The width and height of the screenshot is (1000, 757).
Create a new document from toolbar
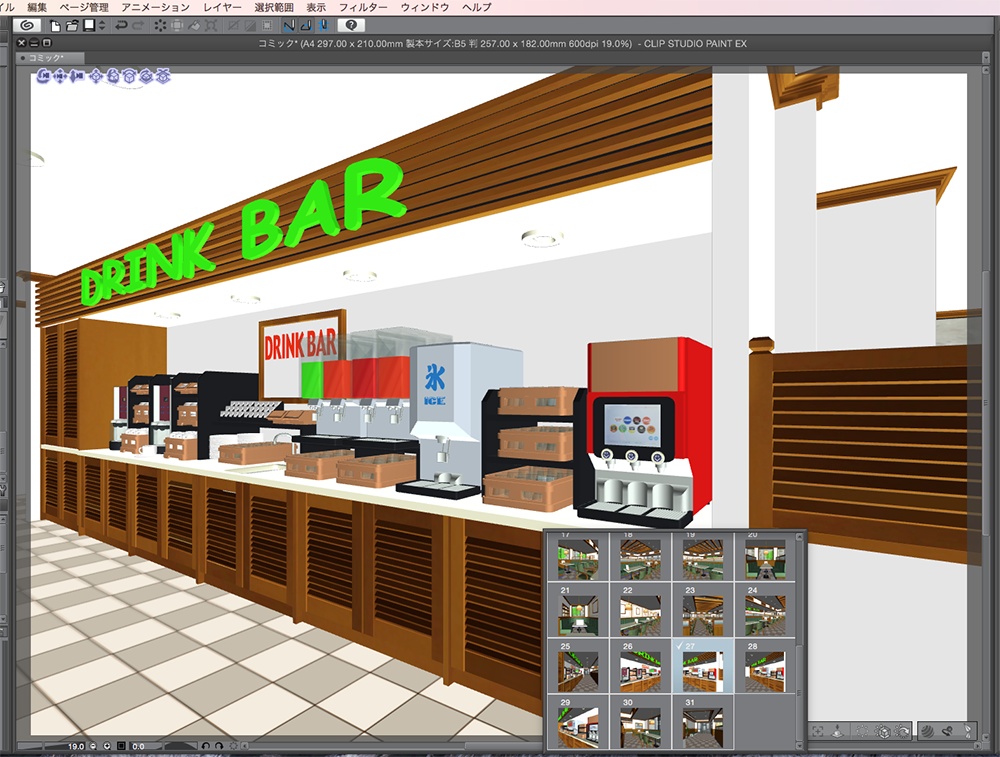(55, 26)
